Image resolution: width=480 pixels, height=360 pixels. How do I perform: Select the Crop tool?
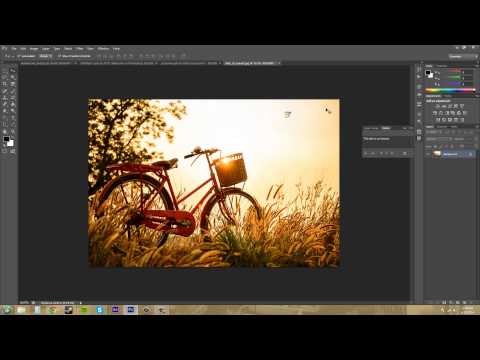point(4,84)
